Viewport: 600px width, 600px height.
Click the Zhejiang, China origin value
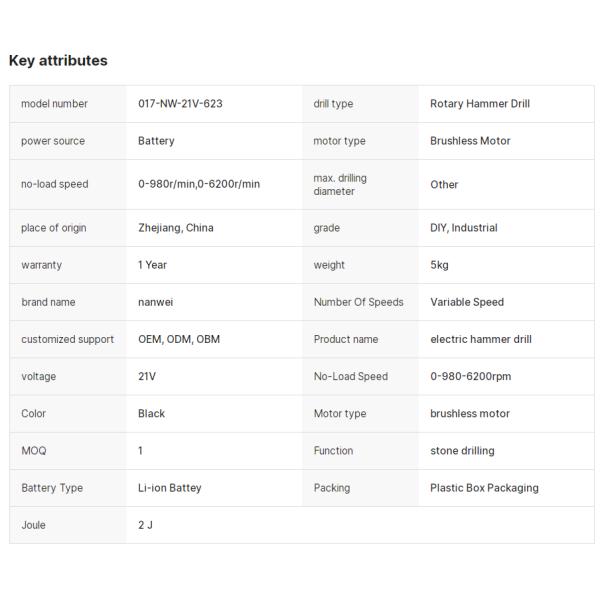pyautogui.click(x=175, y=228)
